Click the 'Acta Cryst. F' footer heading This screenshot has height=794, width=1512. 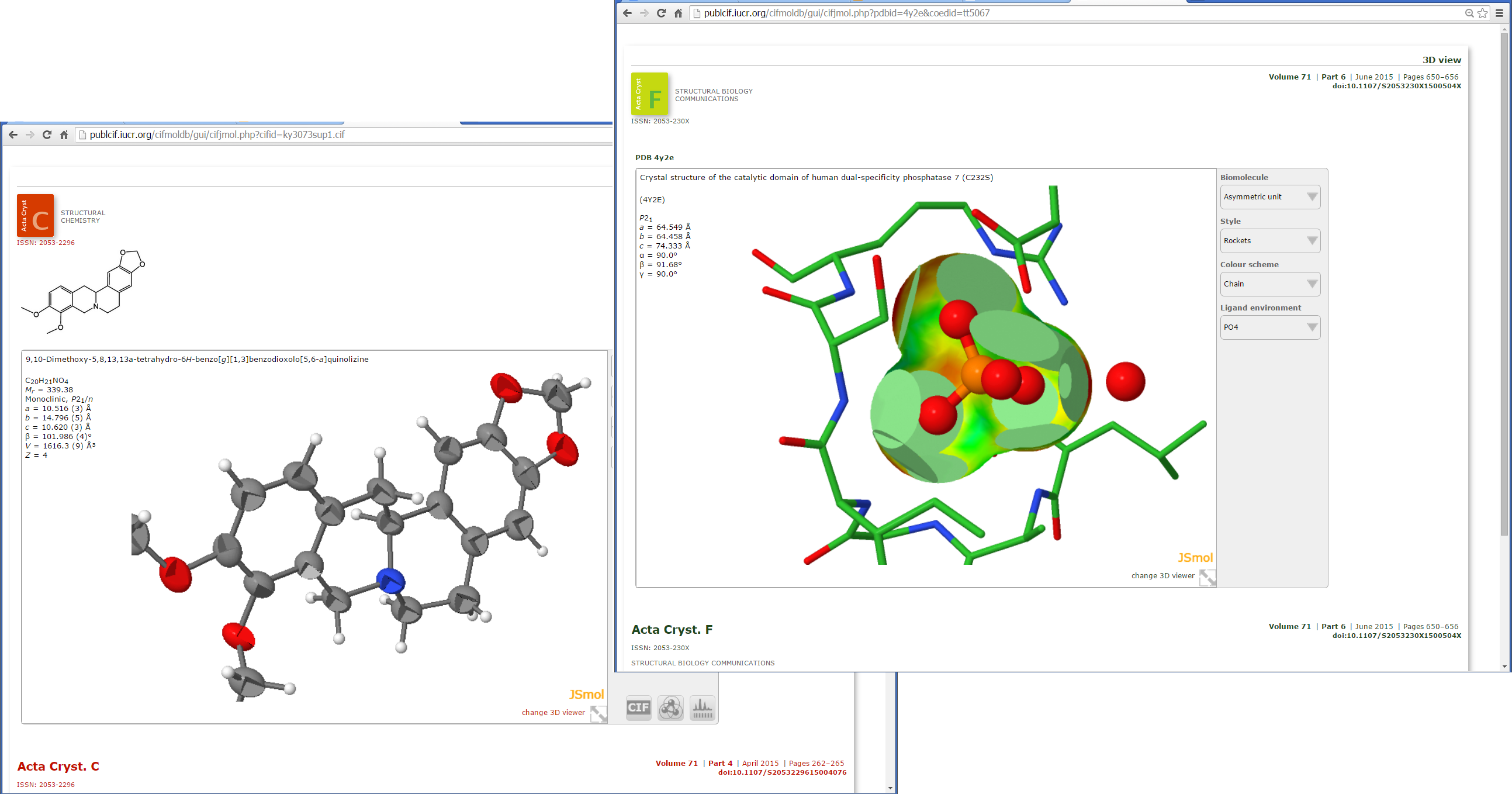click(x=672, y=630)
